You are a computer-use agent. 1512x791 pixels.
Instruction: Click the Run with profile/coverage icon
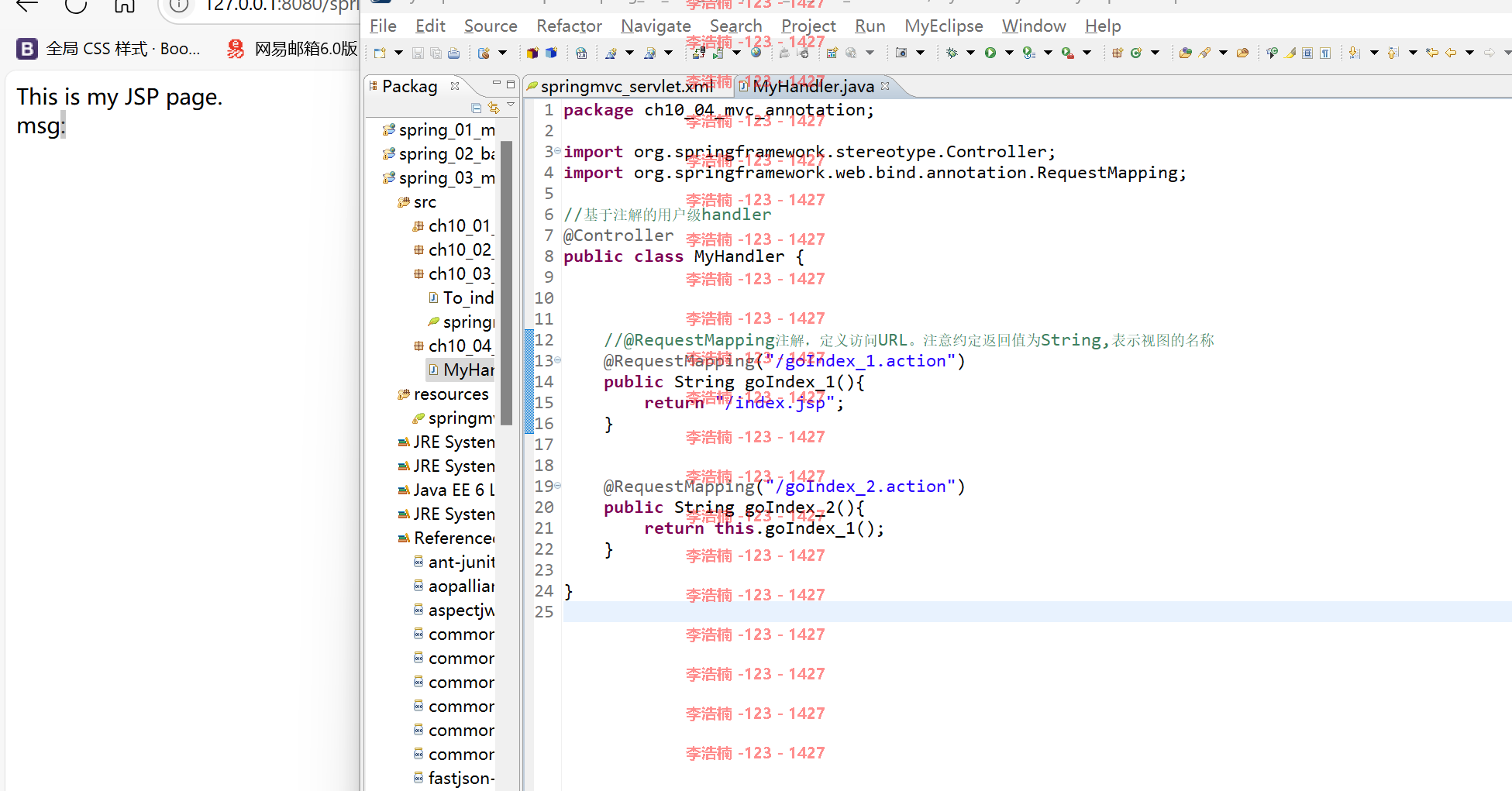pyautogui.click(x=1028, y=53)
